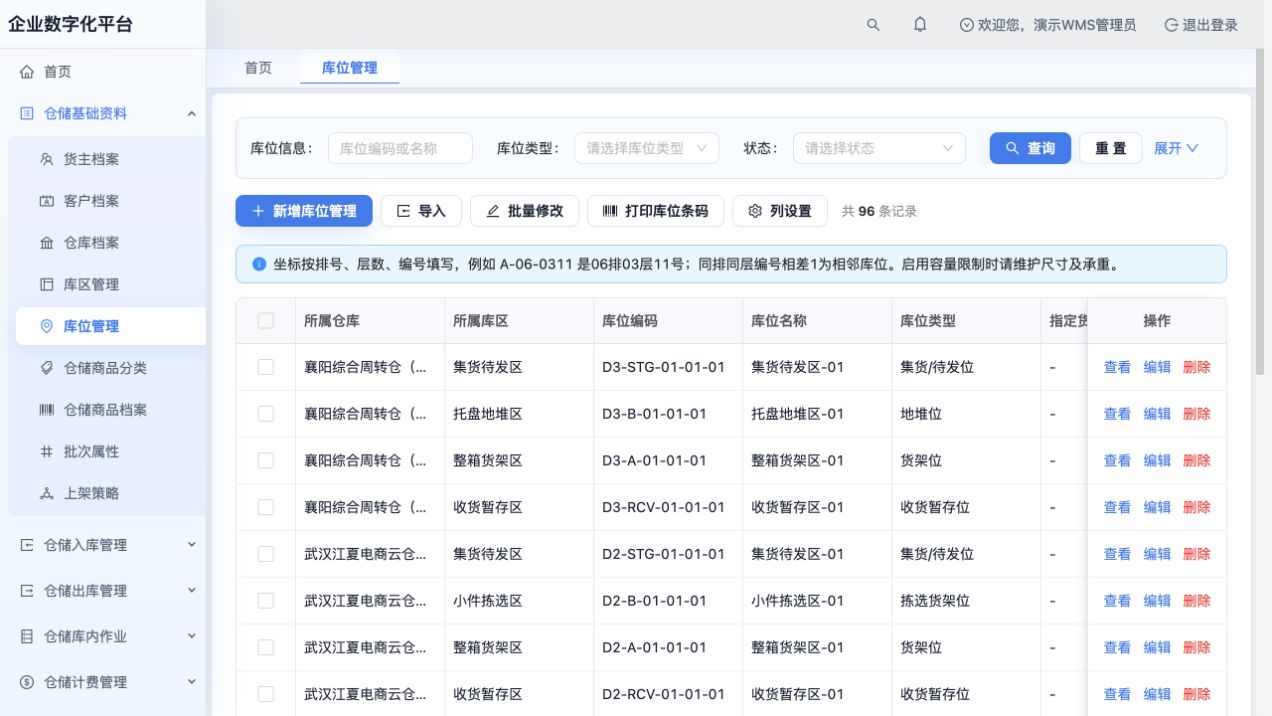The width and height of the screenshot is (1272, 716).
Task: Click the page vertical scrollbar
Action: pyautogui.click(x=1262, y=213)
